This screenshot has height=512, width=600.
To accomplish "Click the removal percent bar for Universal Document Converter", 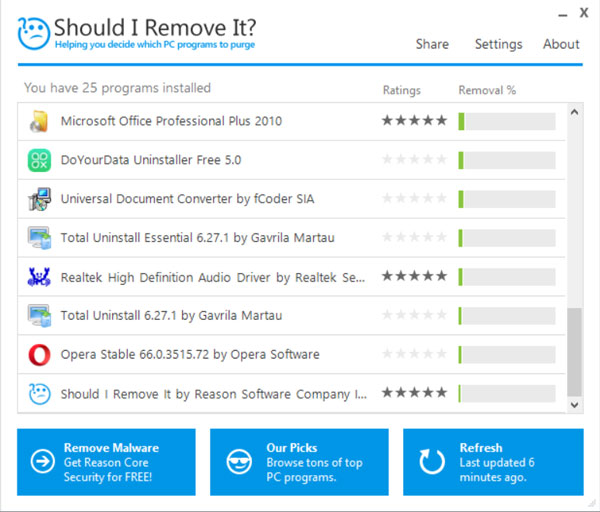I will 507,199.
